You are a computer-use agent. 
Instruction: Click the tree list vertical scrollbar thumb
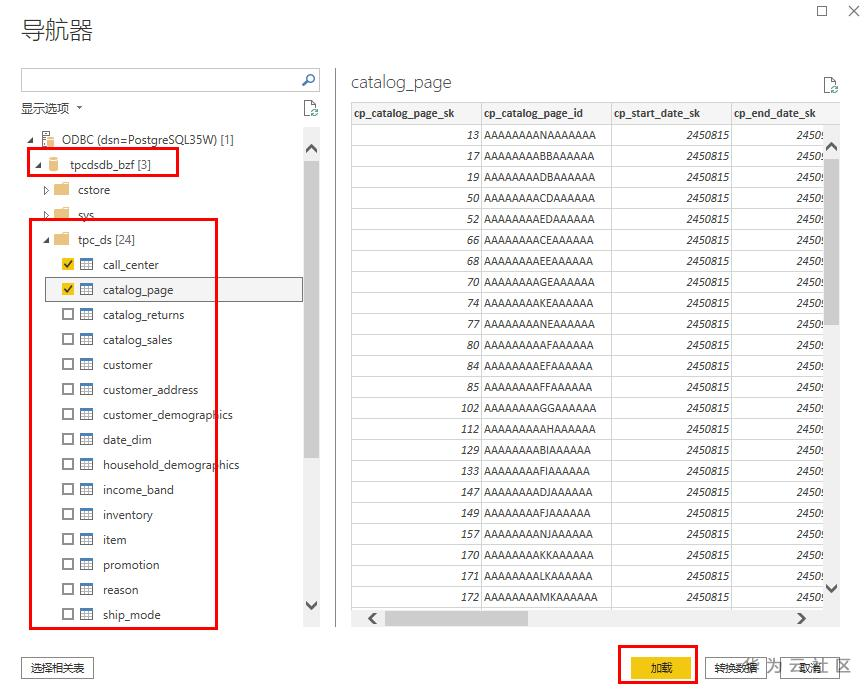point(311,309)
